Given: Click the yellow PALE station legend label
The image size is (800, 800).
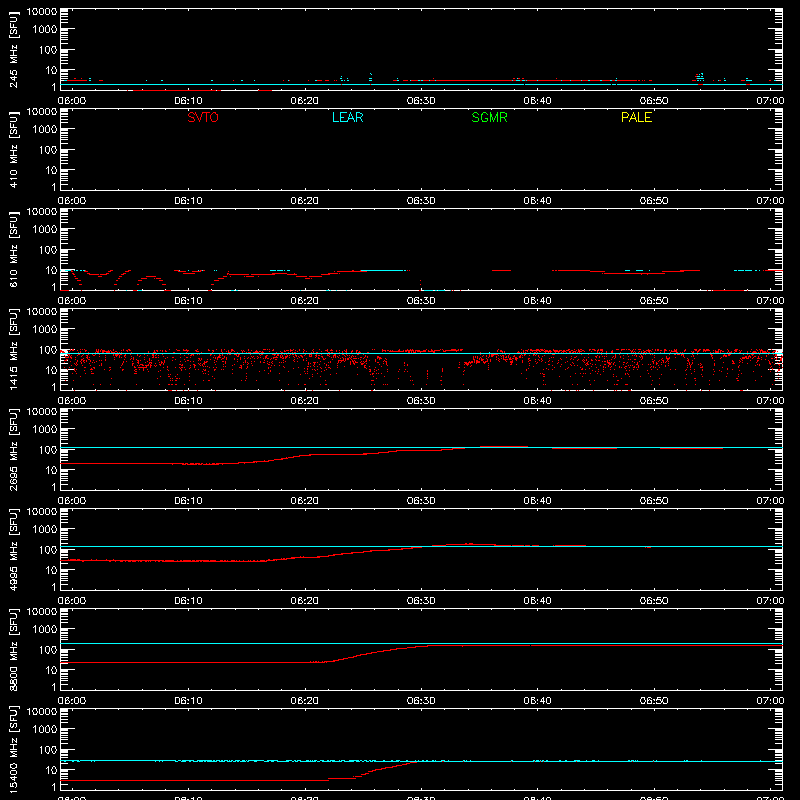Looking at the screenshot, I should click(636, 117).
